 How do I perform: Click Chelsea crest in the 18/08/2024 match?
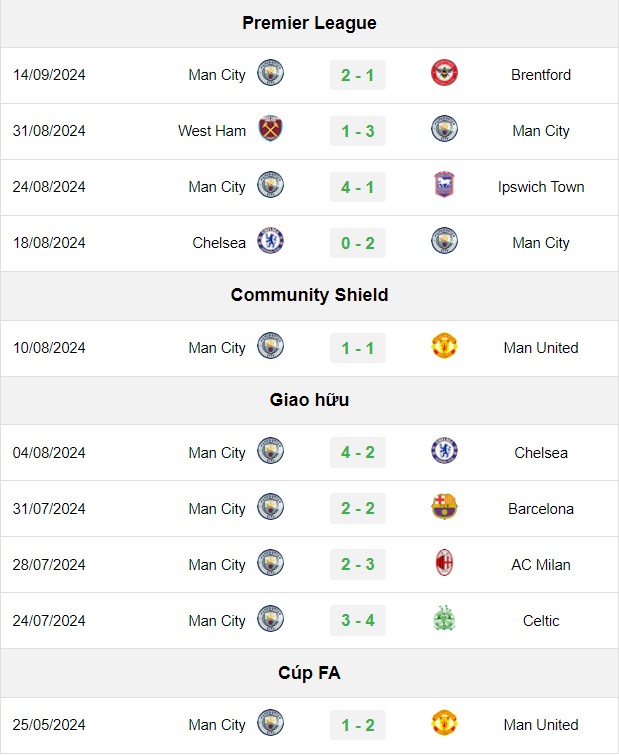270,241
